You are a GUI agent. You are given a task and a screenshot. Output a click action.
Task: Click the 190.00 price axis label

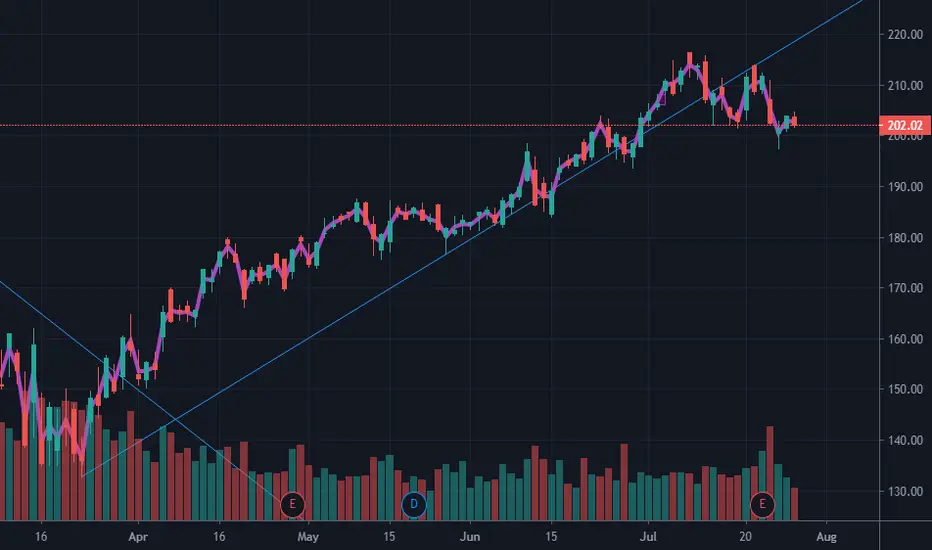905,187
